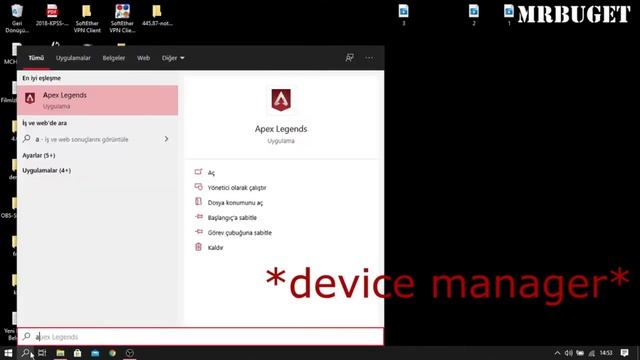Click Aç to open the app
Viewport: 640px width, 360px height.
point(211,173)
